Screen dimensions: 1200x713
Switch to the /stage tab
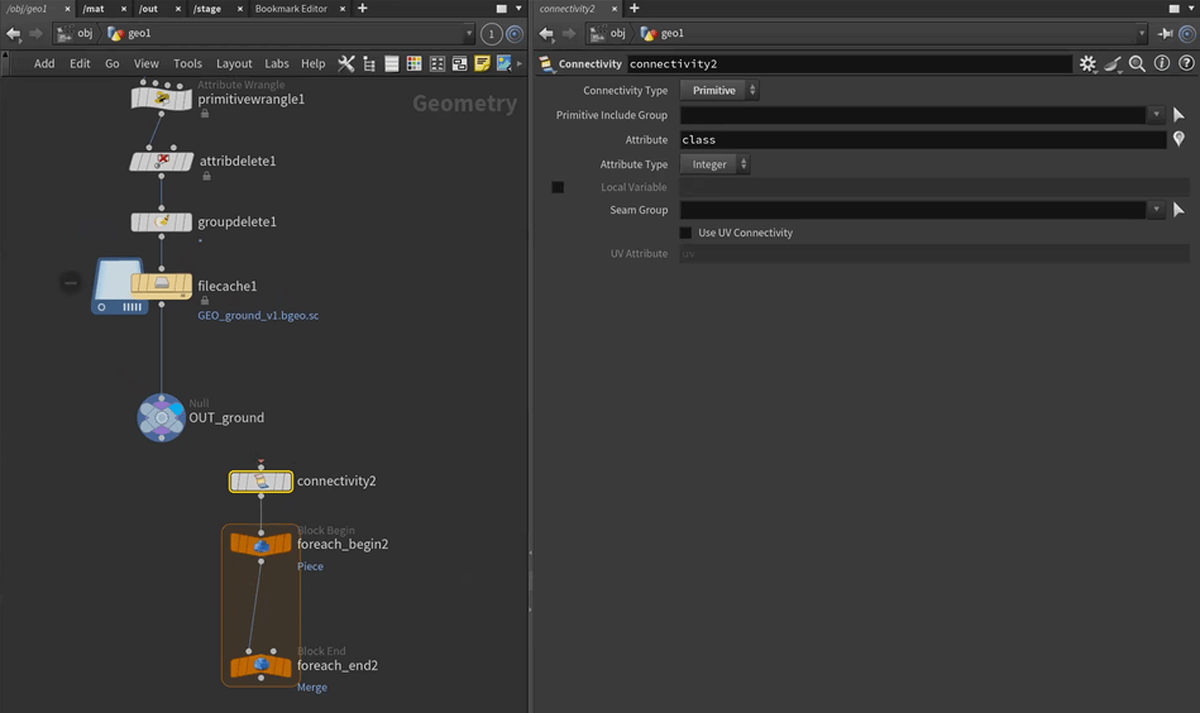tap(206, 9)
